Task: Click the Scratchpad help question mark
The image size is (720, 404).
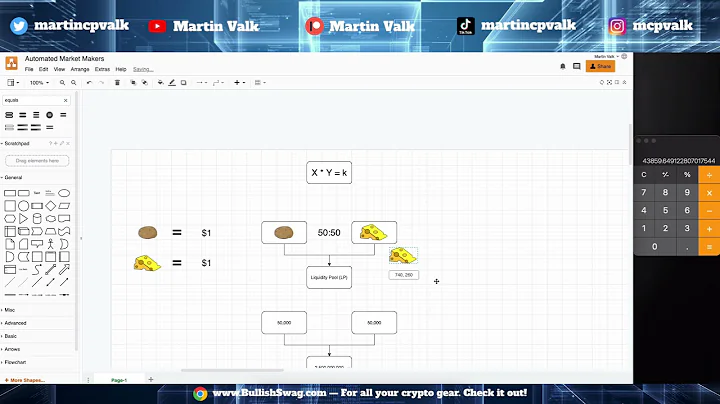Action: click(51, 143)
